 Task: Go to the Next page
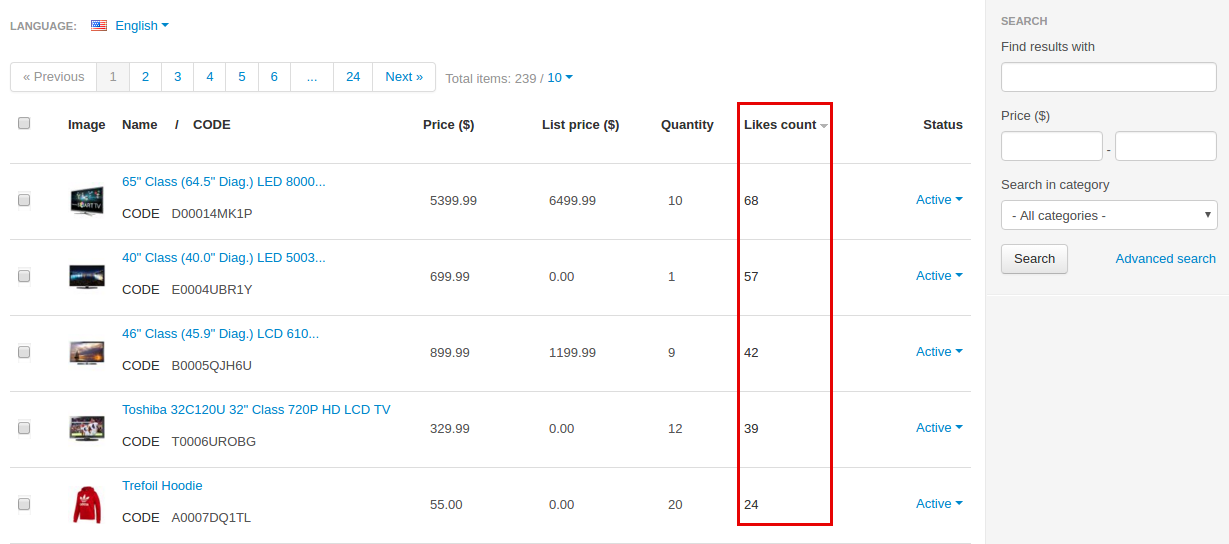[x=404, y=77]
